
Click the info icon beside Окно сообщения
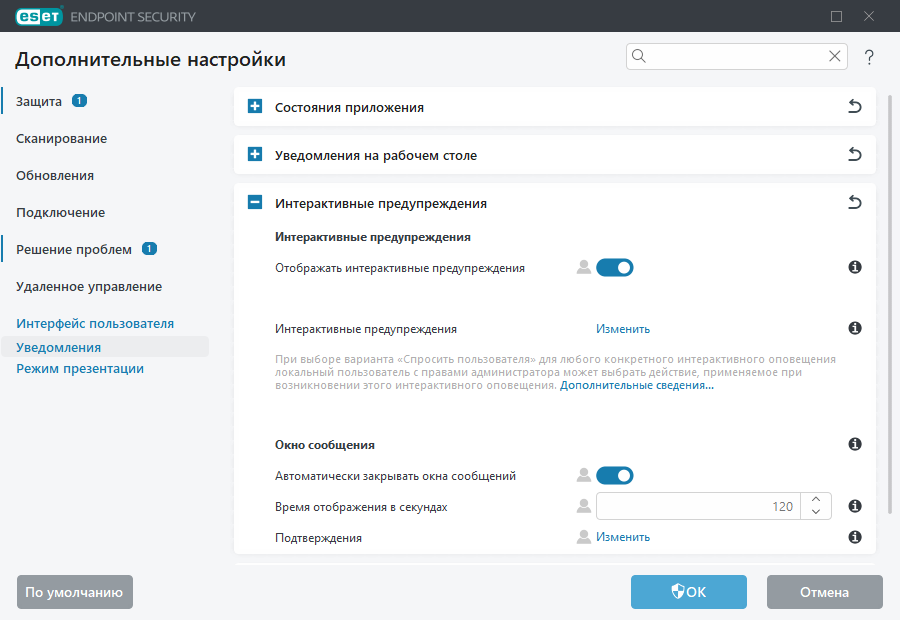point(855,444)
